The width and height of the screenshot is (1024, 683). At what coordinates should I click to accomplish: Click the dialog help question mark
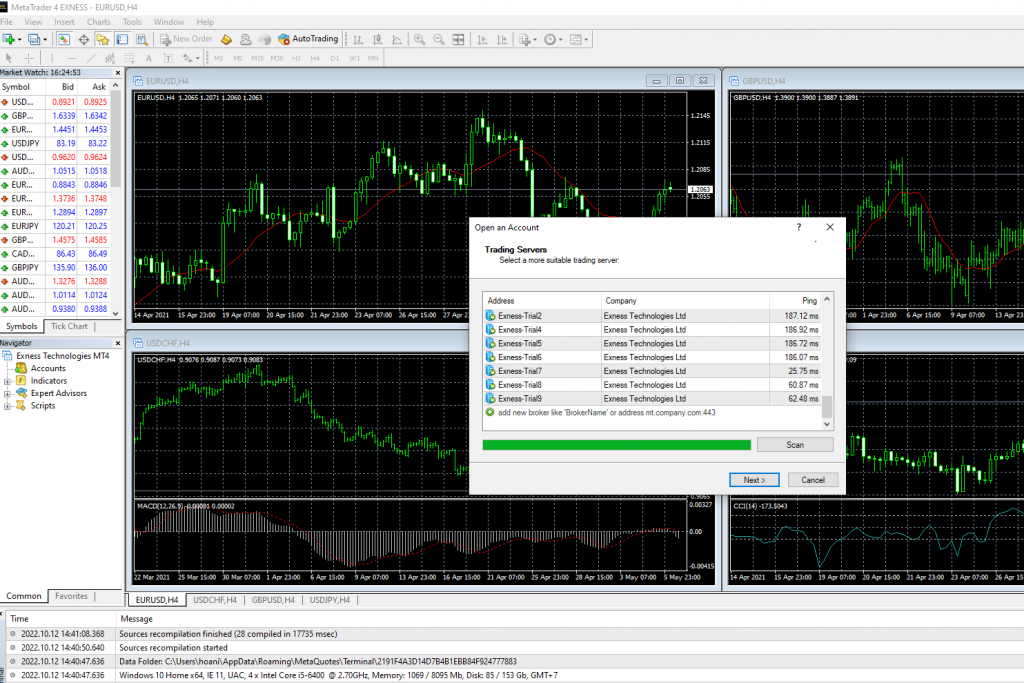[x=799, y=227]
